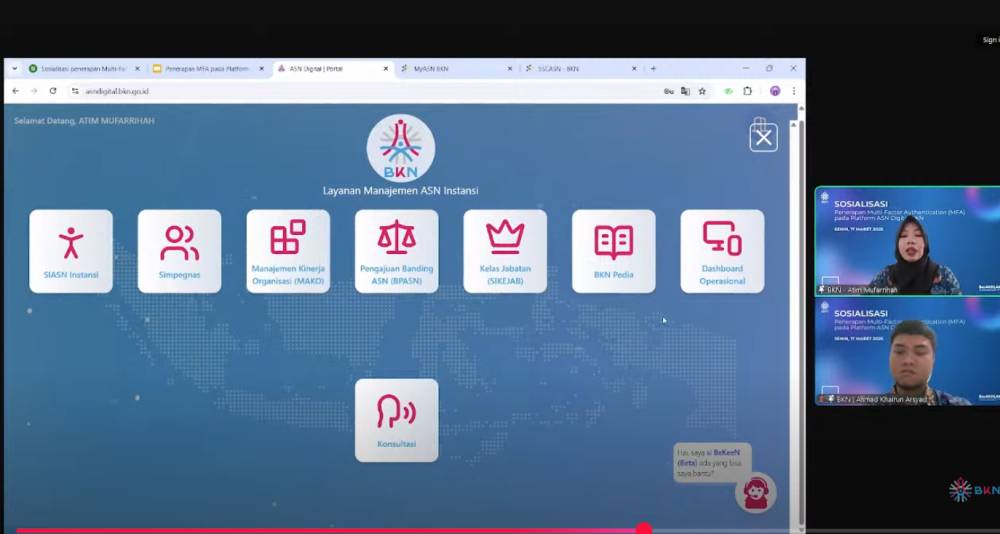Image resolution: width=1000 pixels, height=534 pixels.
Task: Select the BKN - Atim Mufarrihah video thumbnail
Action: coord(907,241)
